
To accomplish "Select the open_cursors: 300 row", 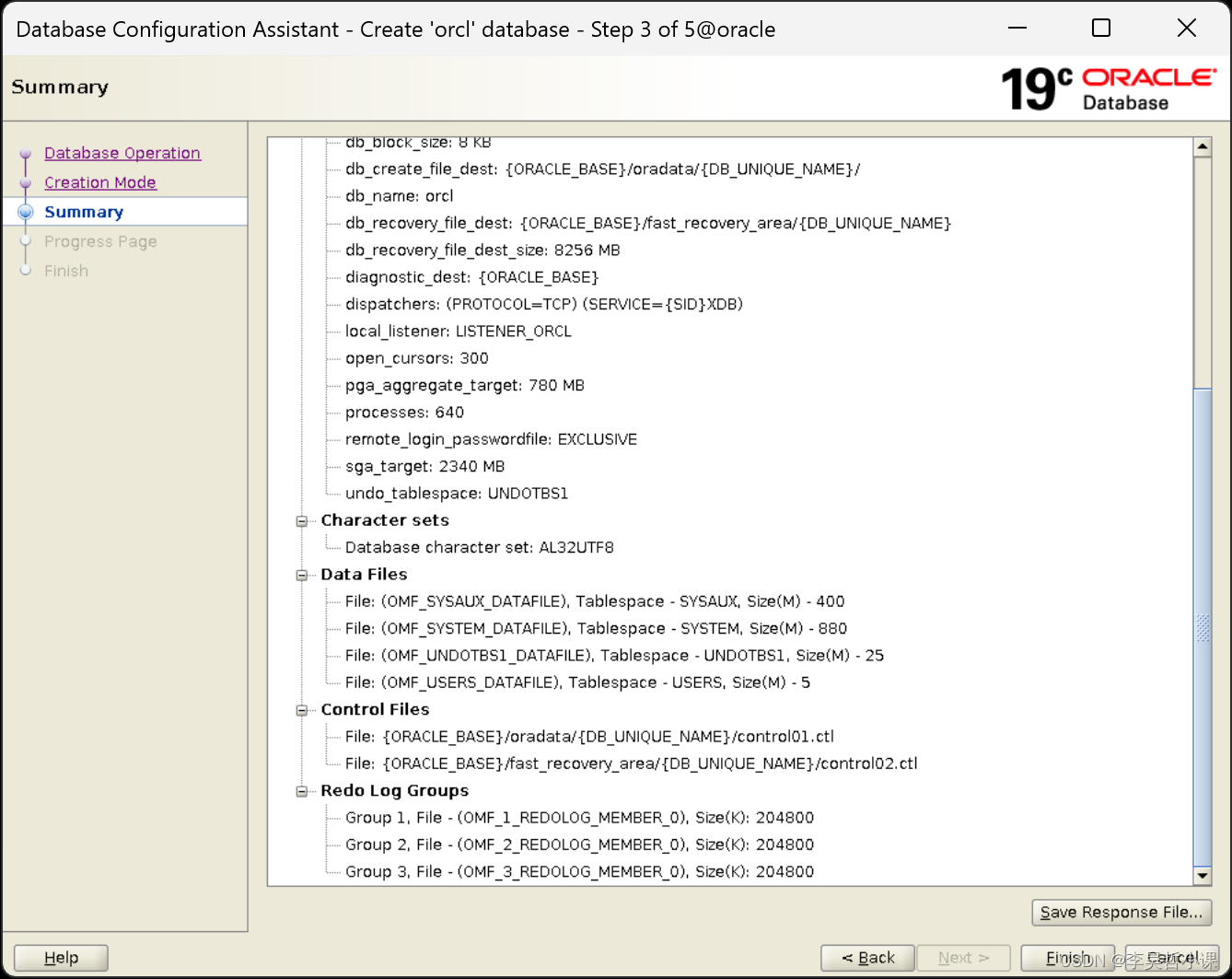I will (417, 358).
